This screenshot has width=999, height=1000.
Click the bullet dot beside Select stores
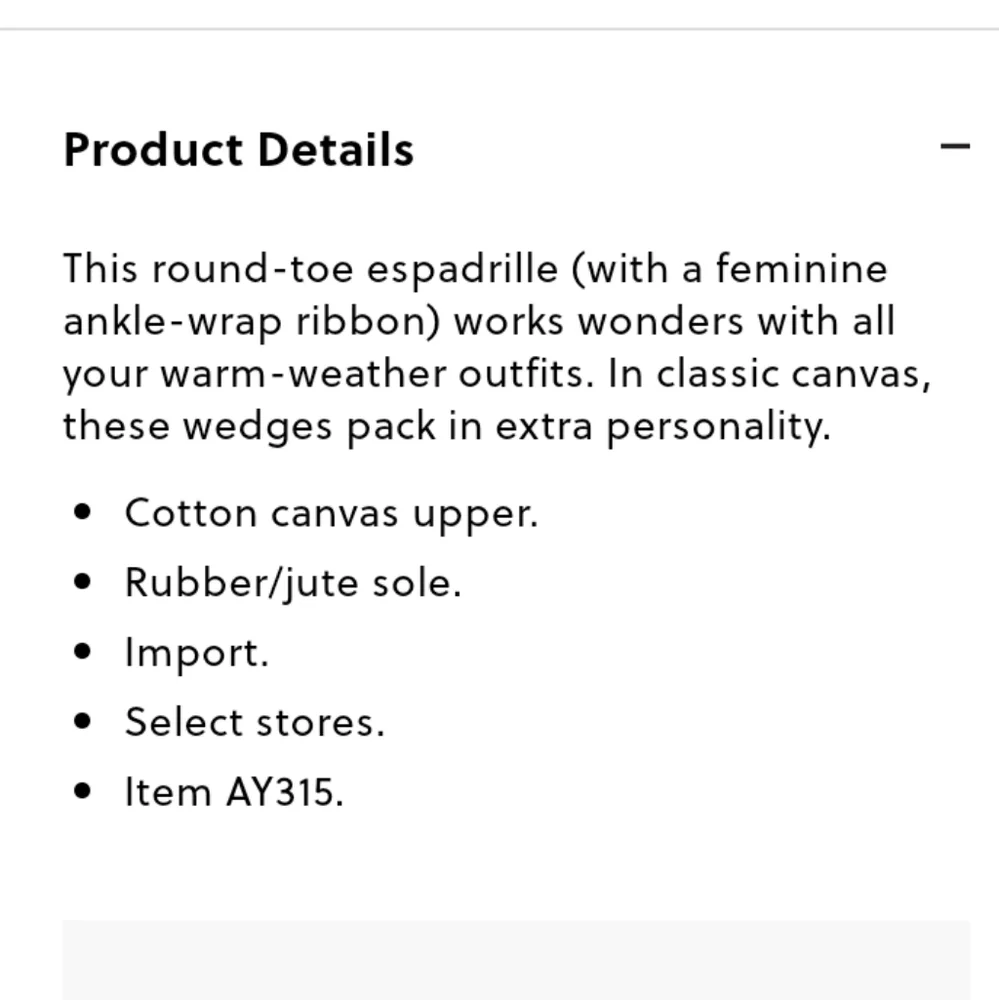[x=82, y=721]
